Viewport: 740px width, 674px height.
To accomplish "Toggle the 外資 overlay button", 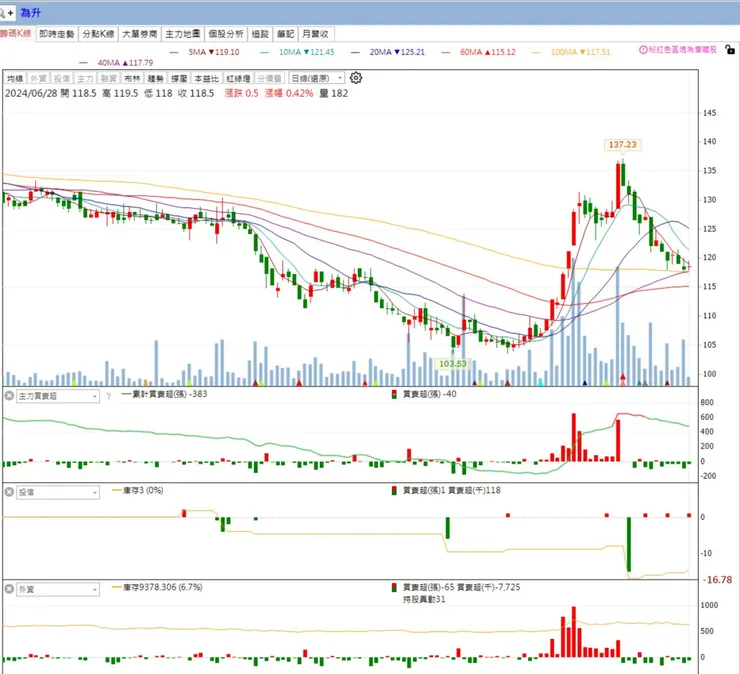I will (38, 78).
